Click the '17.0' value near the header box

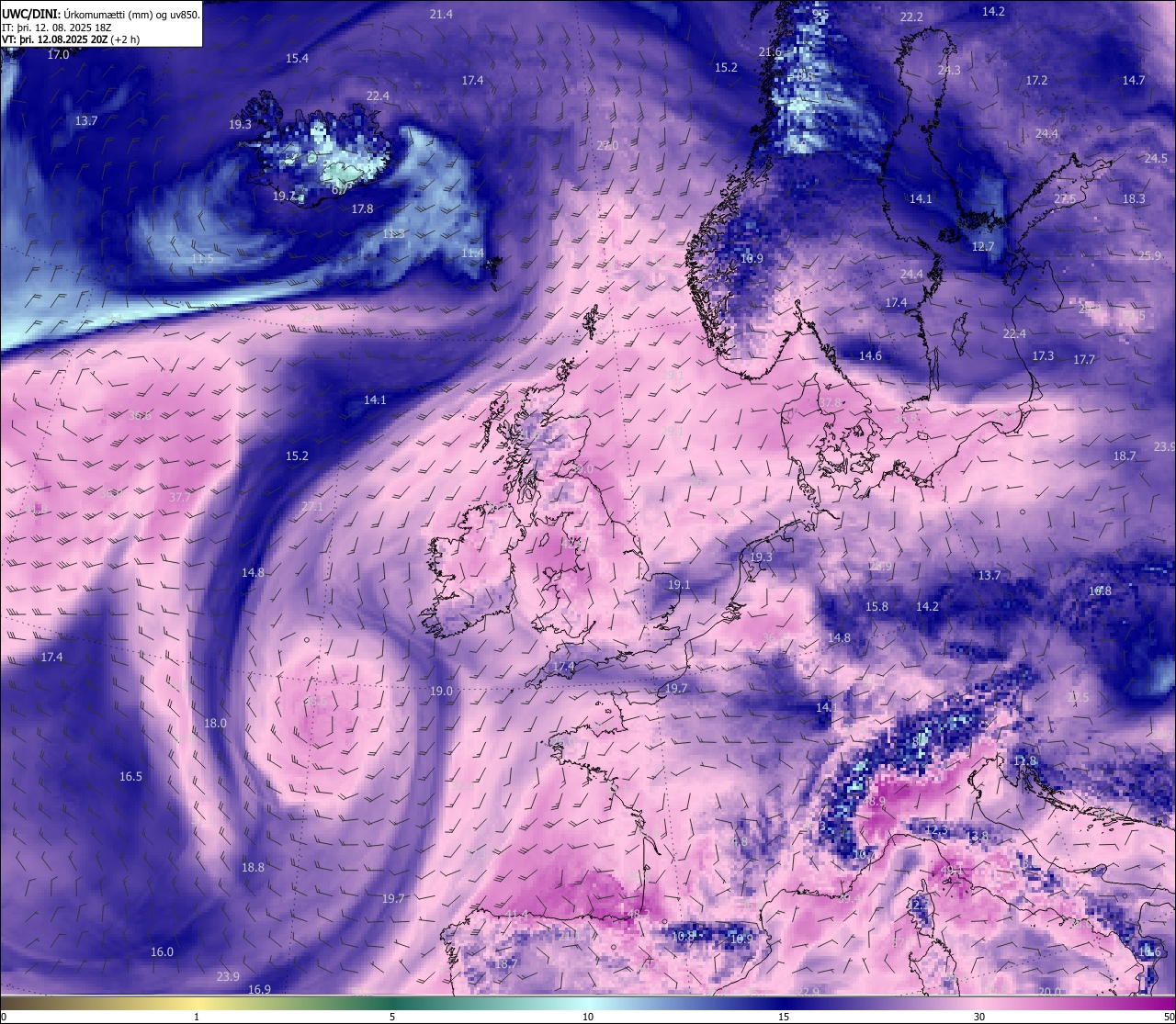click(58, 55)
